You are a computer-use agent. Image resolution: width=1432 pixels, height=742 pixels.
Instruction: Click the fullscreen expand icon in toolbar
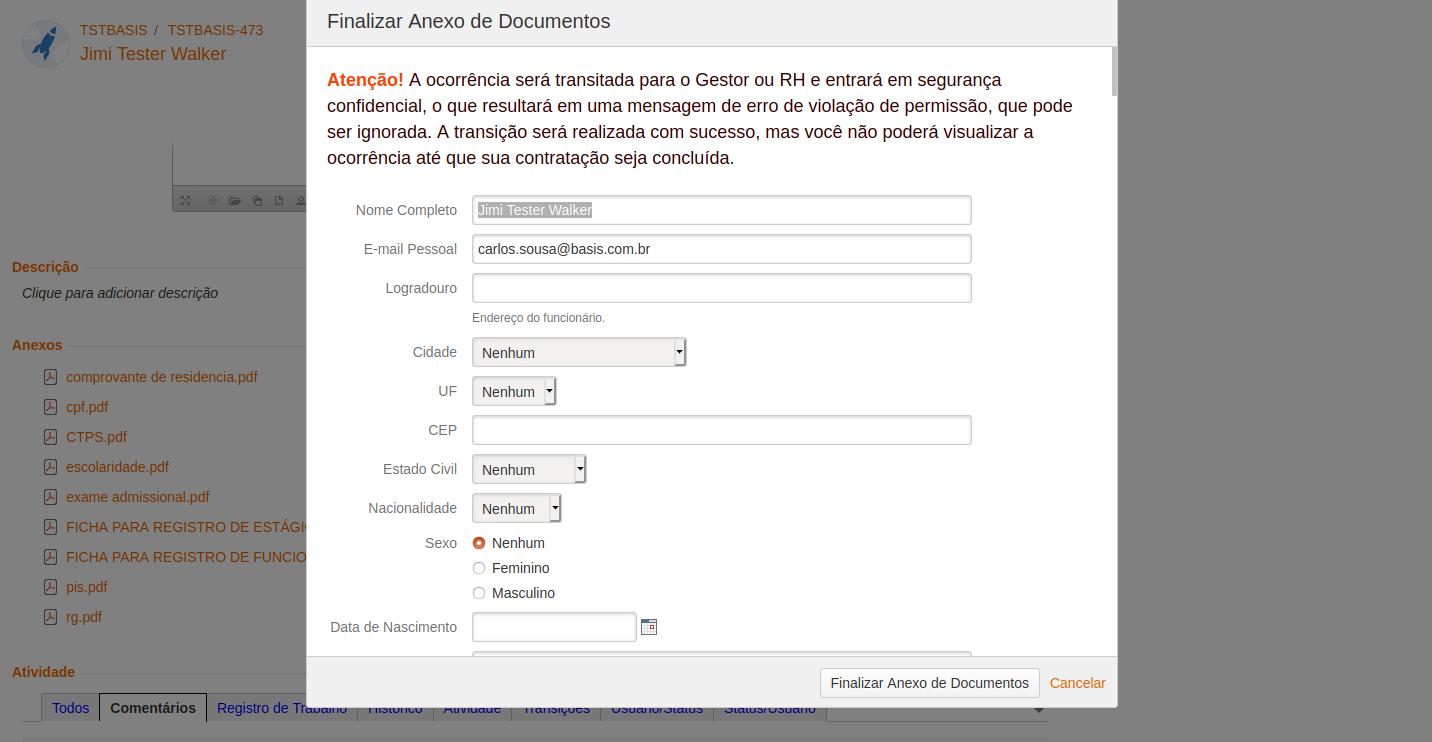tap(185, 201)
